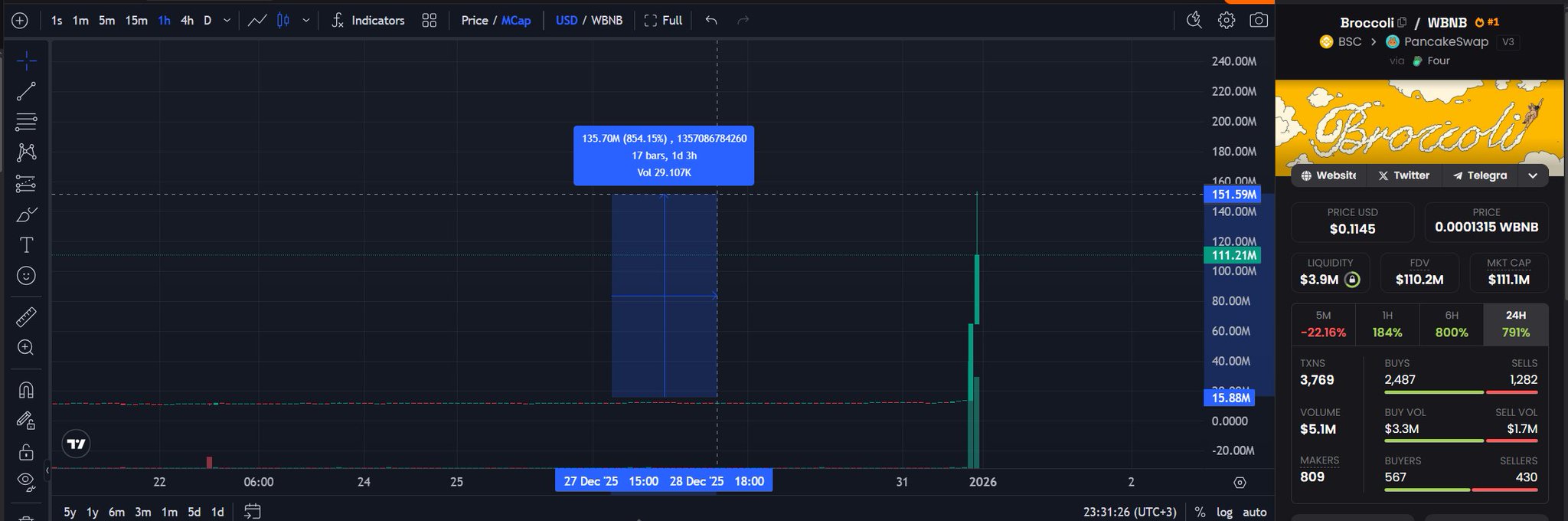Toggle log scale on price axis
This screenshot has width=1568, height=521.
pos(1224,512)
